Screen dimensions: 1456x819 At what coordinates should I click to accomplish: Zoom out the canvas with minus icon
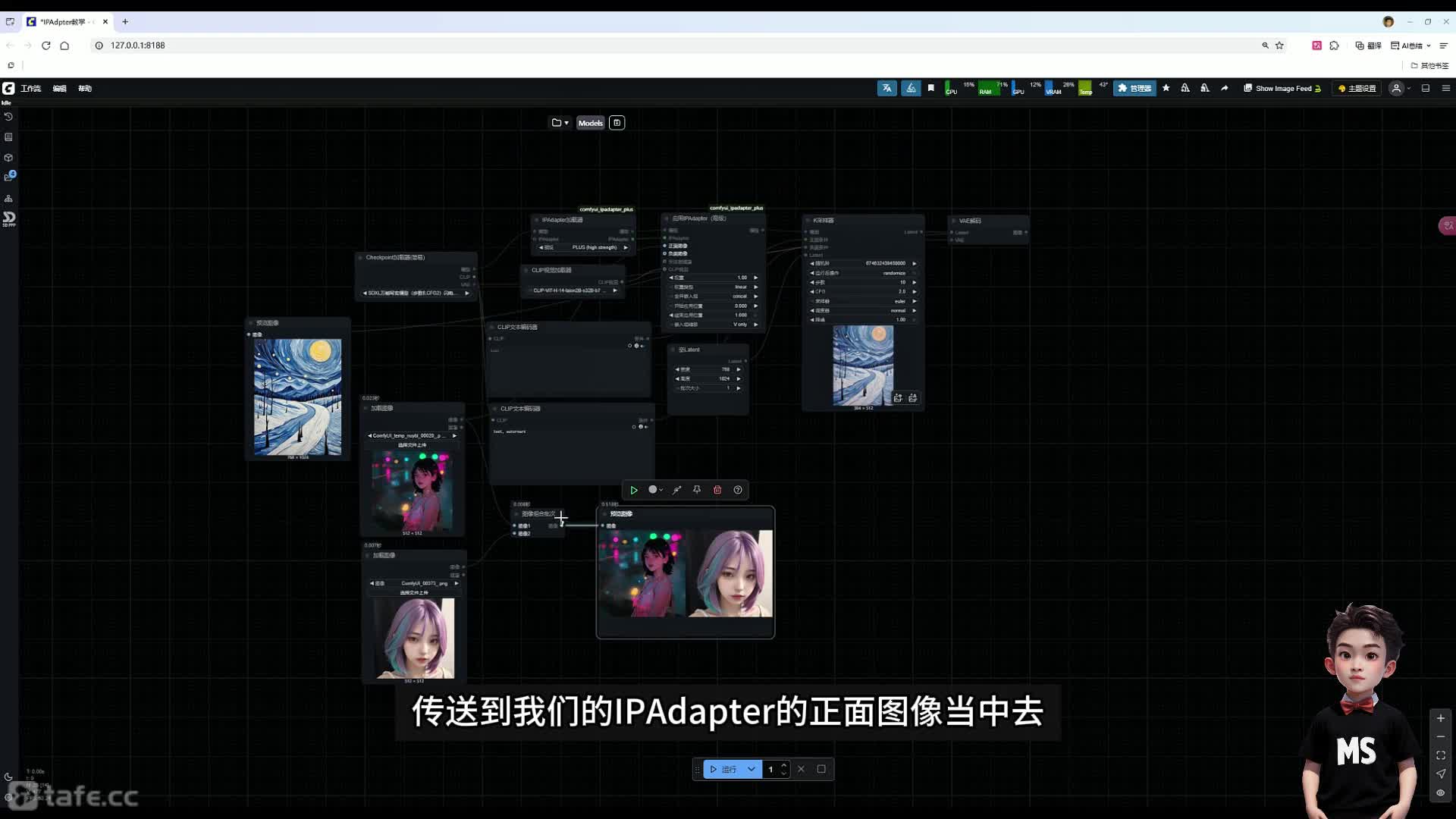click(1441, 736)
